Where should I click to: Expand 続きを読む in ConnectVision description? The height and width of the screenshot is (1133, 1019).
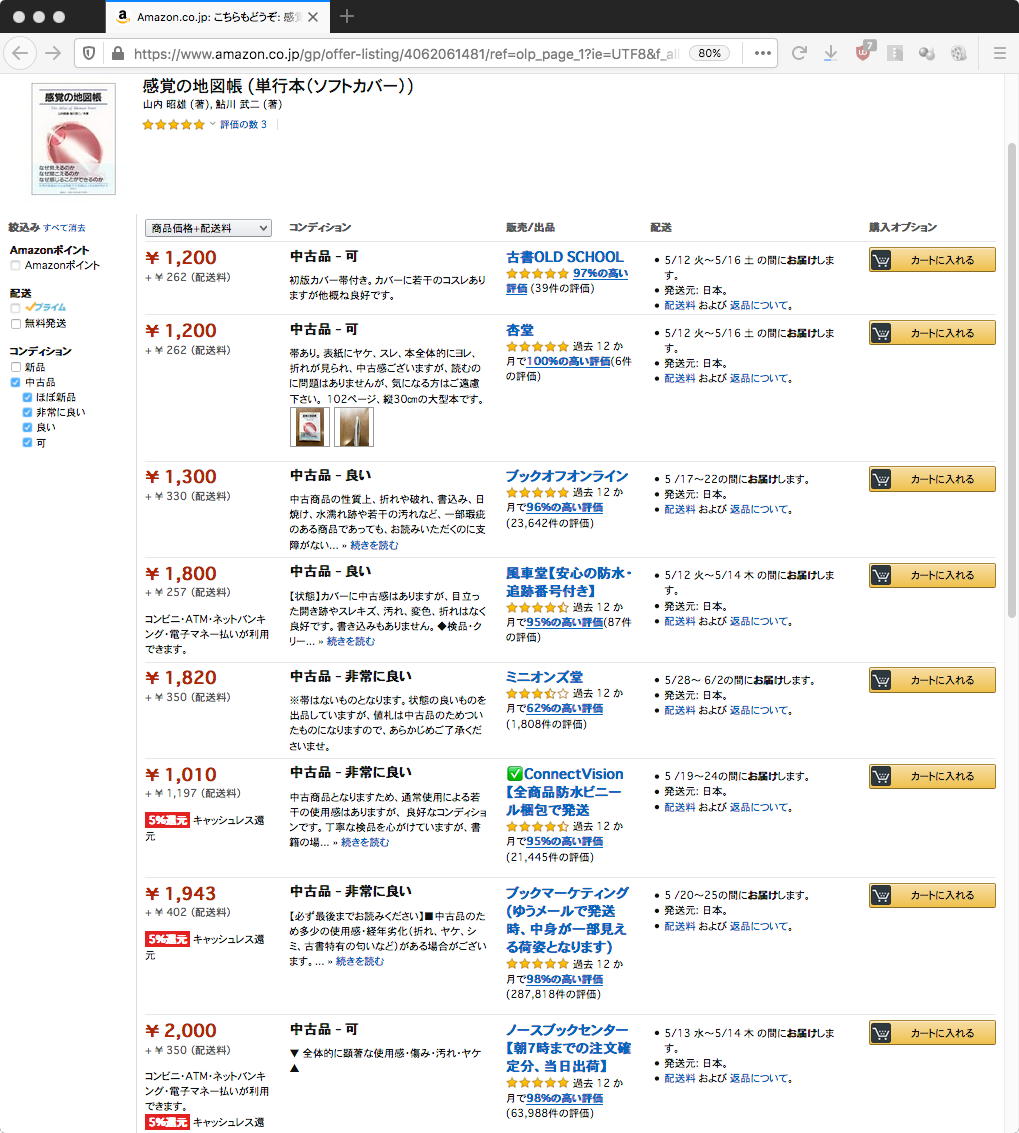pos(365,843)
